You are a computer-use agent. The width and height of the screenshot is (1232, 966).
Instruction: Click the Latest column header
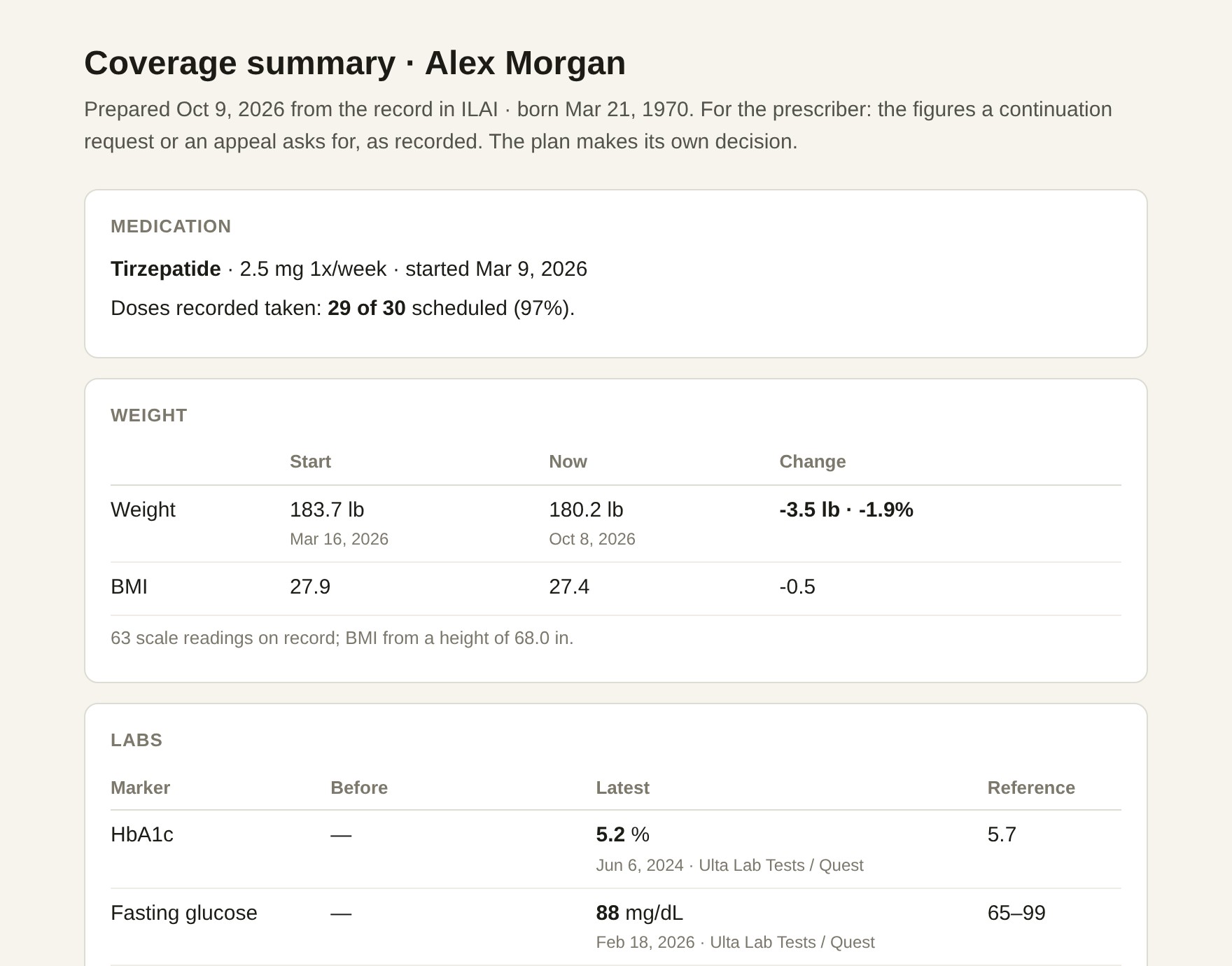point(622,787)
